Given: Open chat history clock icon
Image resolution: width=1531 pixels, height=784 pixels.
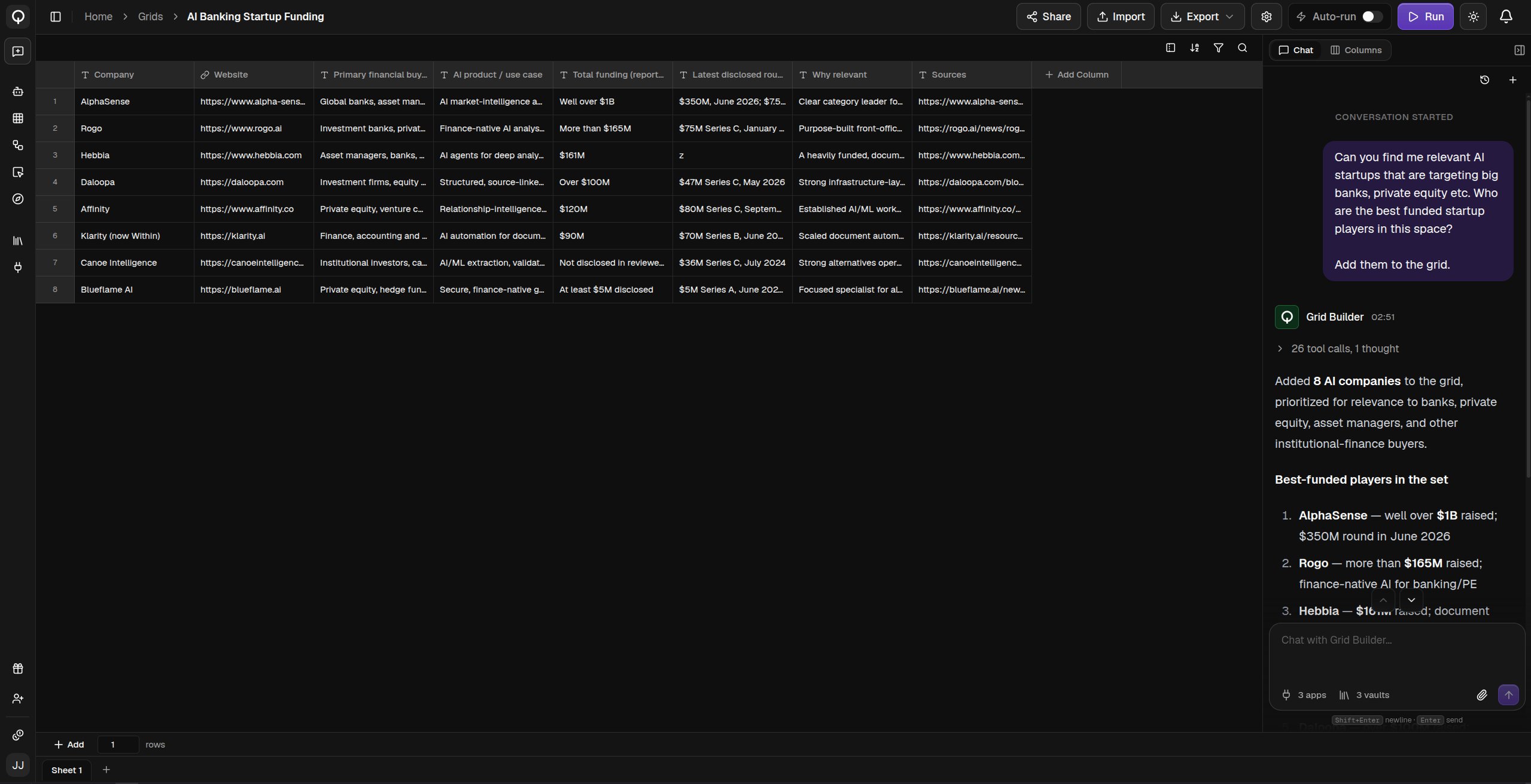Looking at the screenshot, I should 1484,80.
